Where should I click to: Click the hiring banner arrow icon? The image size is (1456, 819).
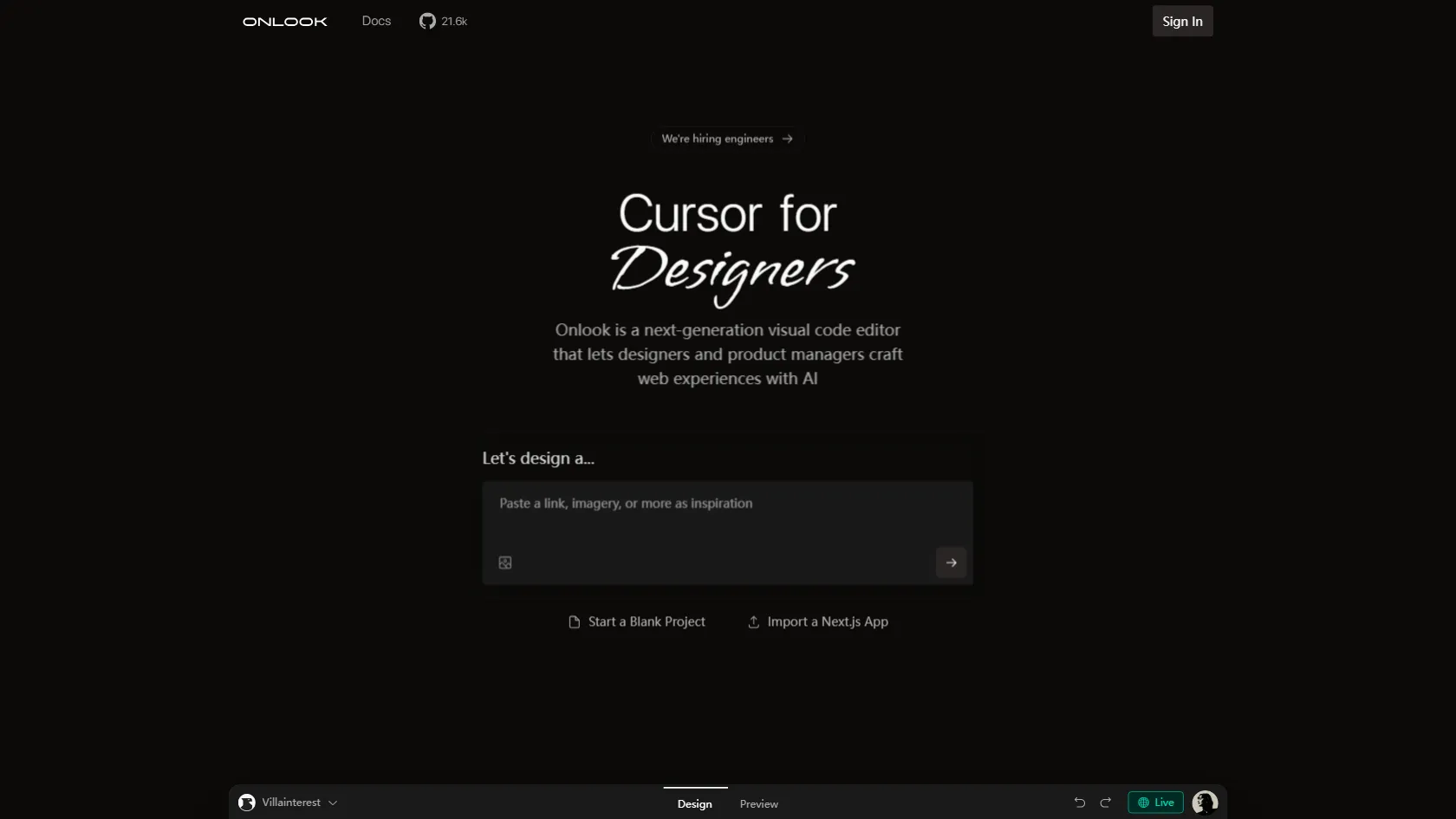(787, 139)
